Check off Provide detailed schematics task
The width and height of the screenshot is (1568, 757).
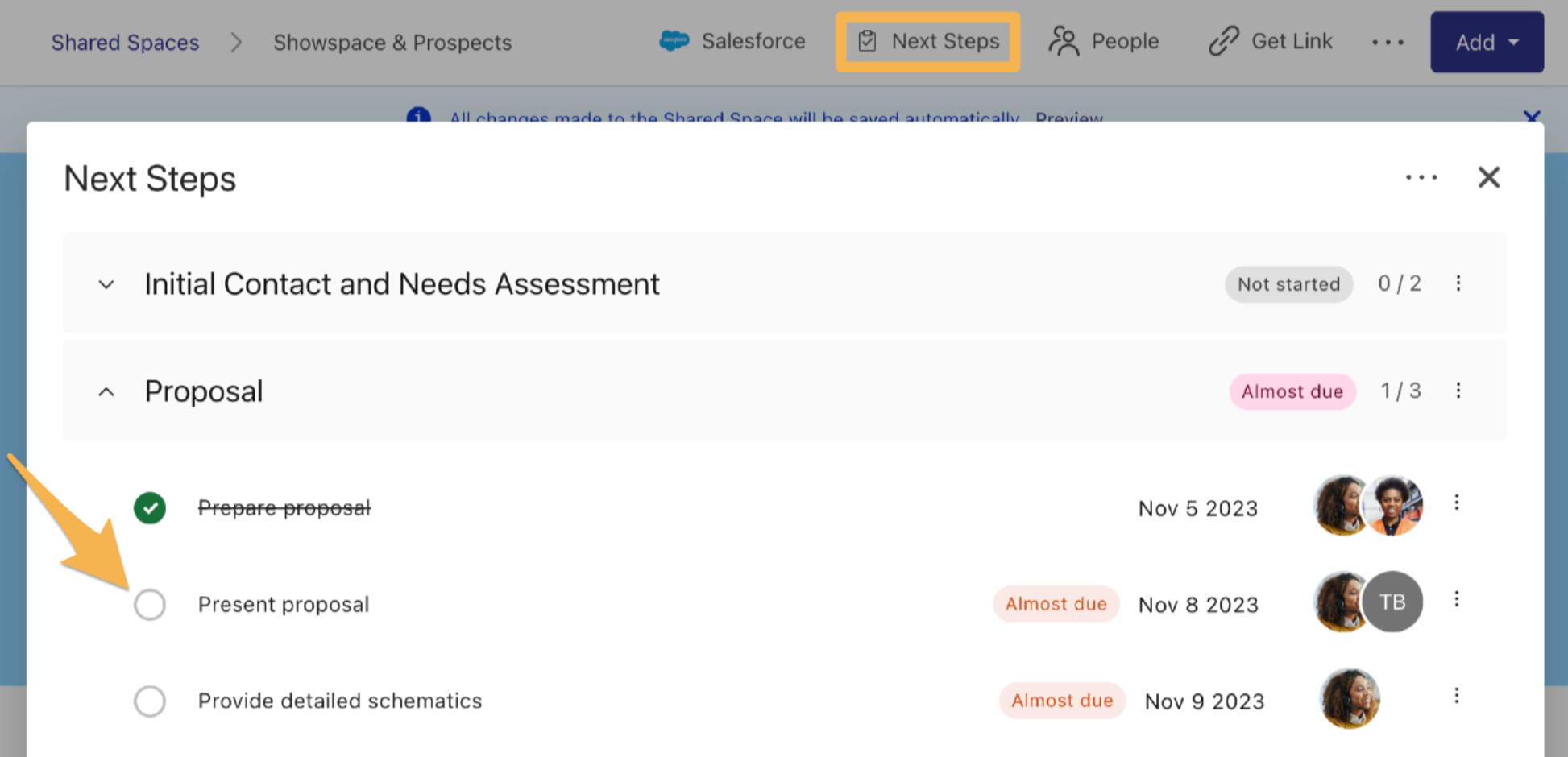tap(150, 701)
